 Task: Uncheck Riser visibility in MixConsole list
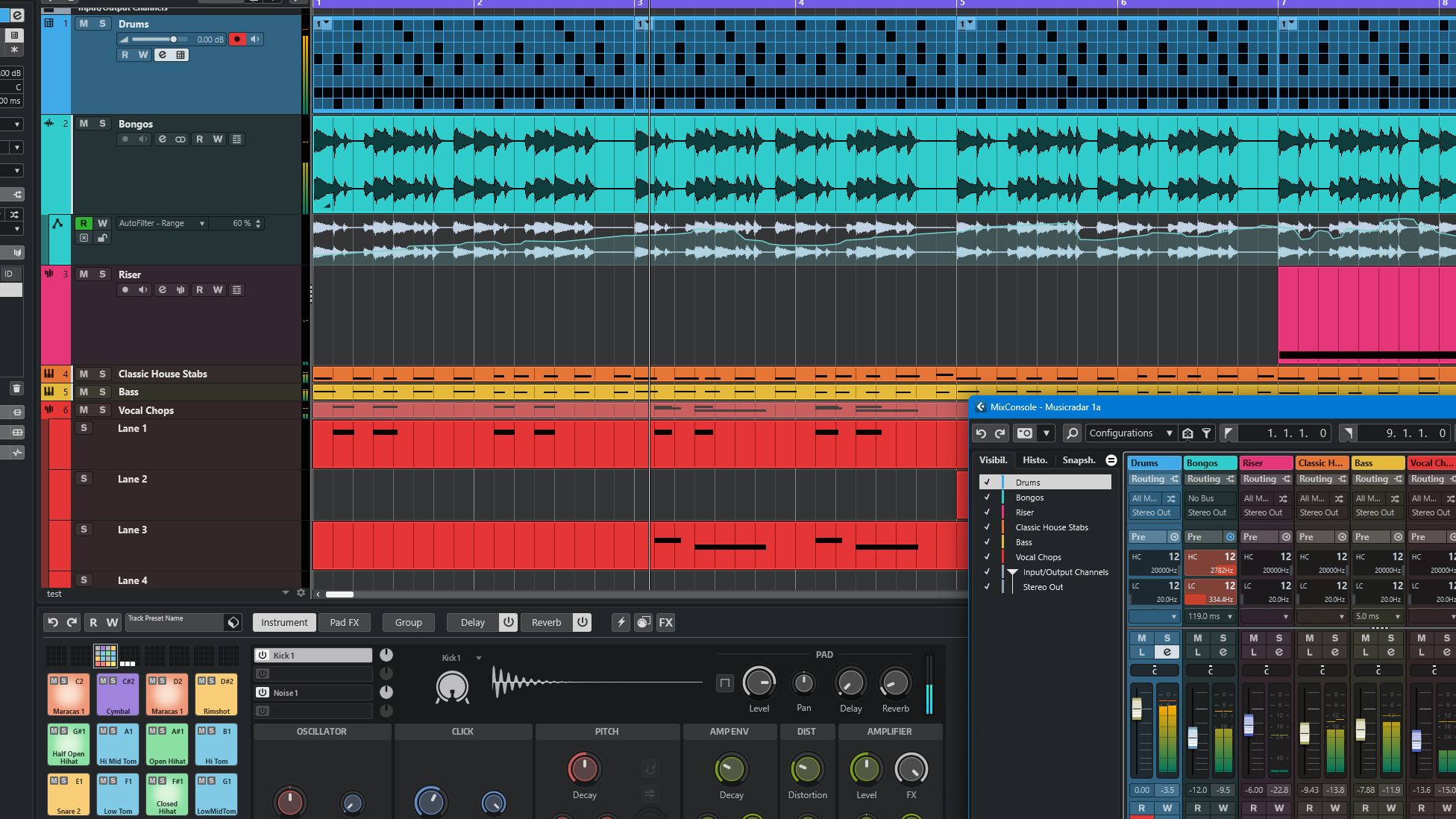click(x=987, y=512)
